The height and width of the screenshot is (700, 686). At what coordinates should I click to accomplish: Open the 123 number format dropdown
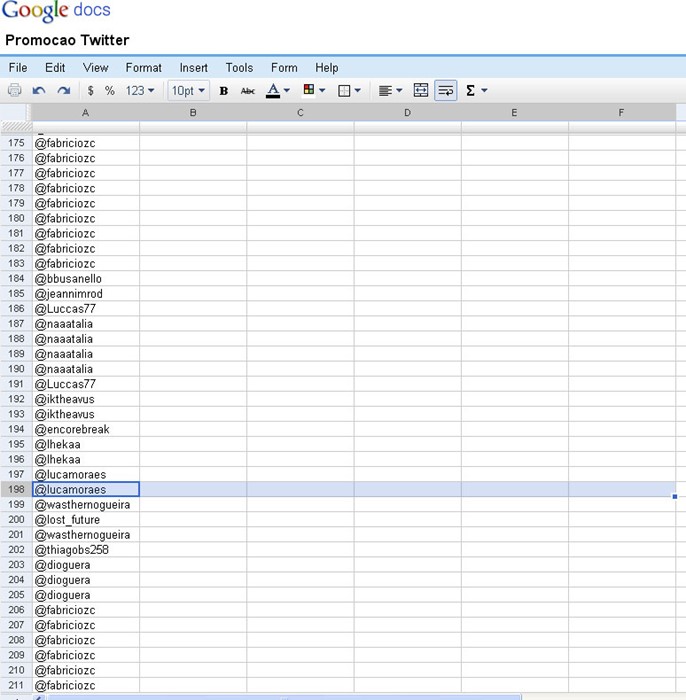[140, 90]
